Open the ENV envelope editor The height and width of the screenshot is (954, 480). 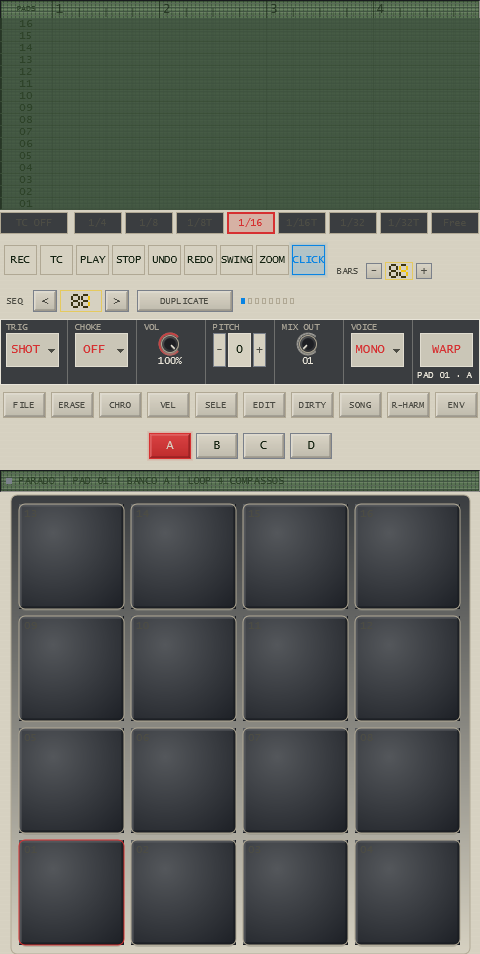(x=456, y=405)
